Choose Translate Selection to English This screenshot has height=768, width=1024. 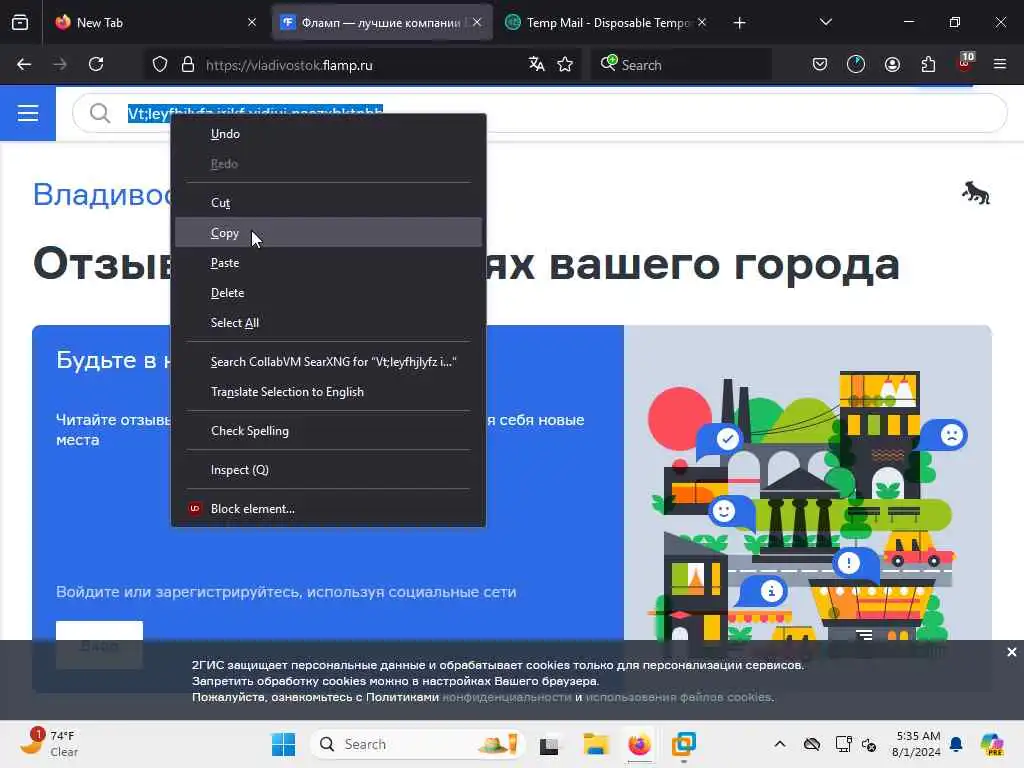pos(328,392)
